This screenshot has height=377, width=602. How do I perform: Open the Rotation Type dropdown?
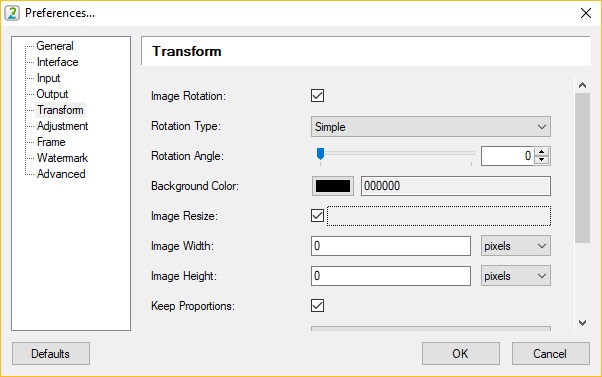coord(431,127)
